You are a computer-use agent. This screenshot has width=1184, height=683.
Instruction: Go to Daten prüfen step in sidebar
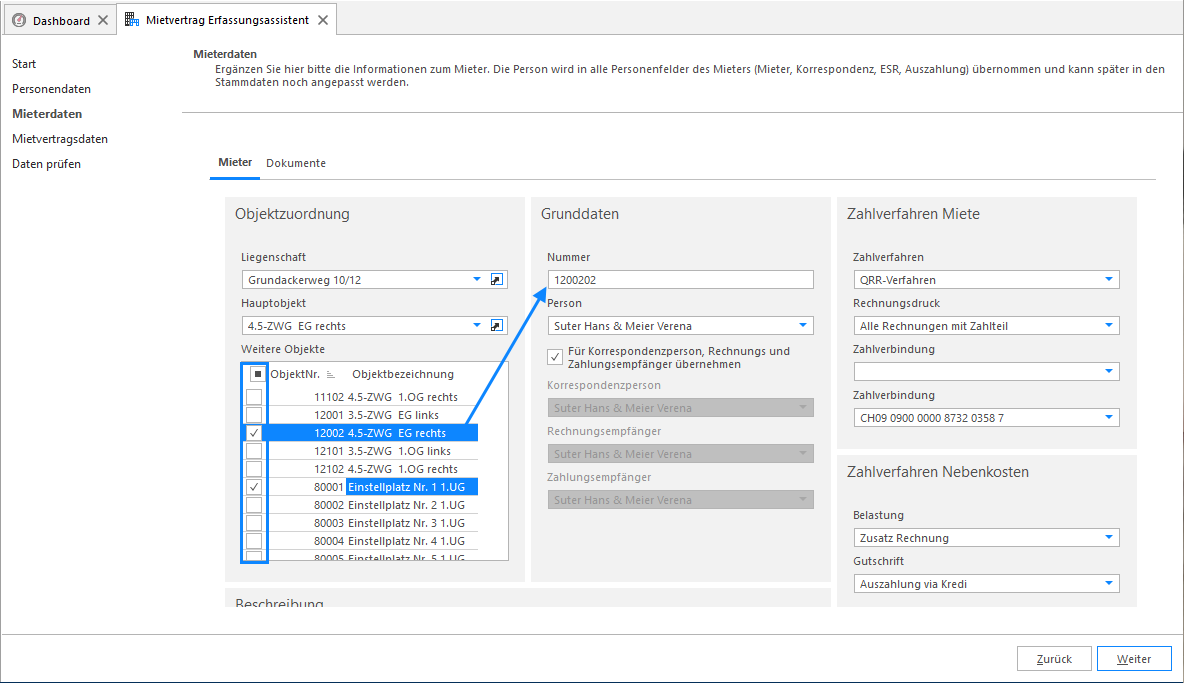[x=46, y=164]
